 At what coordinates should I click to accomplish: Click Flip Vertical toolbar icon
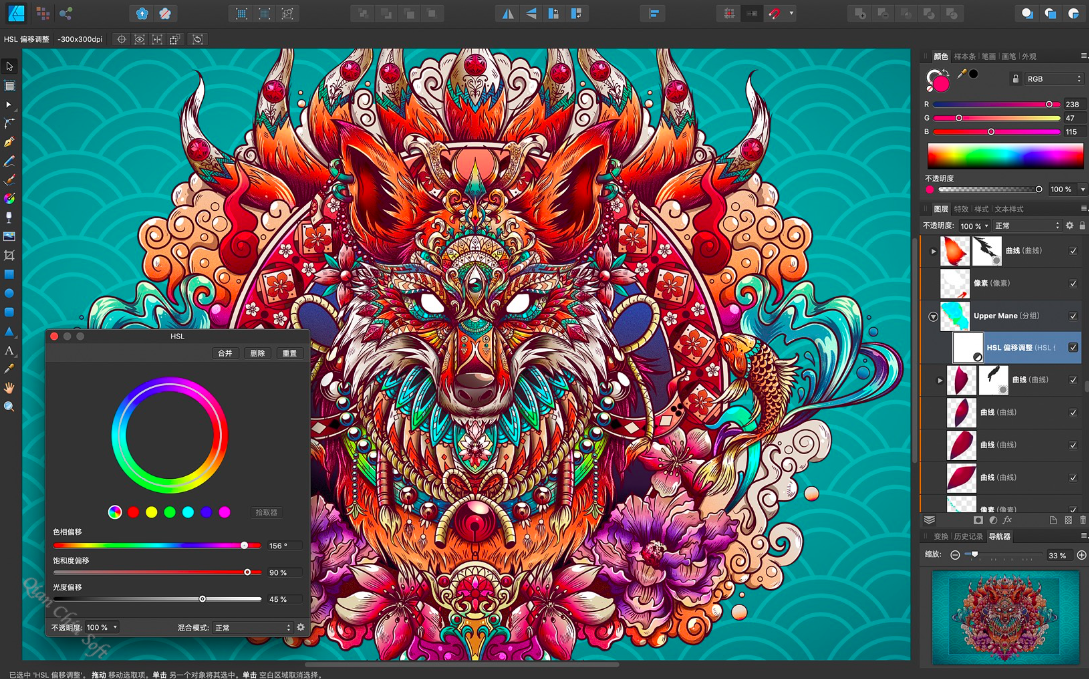(x=531, y=13)
